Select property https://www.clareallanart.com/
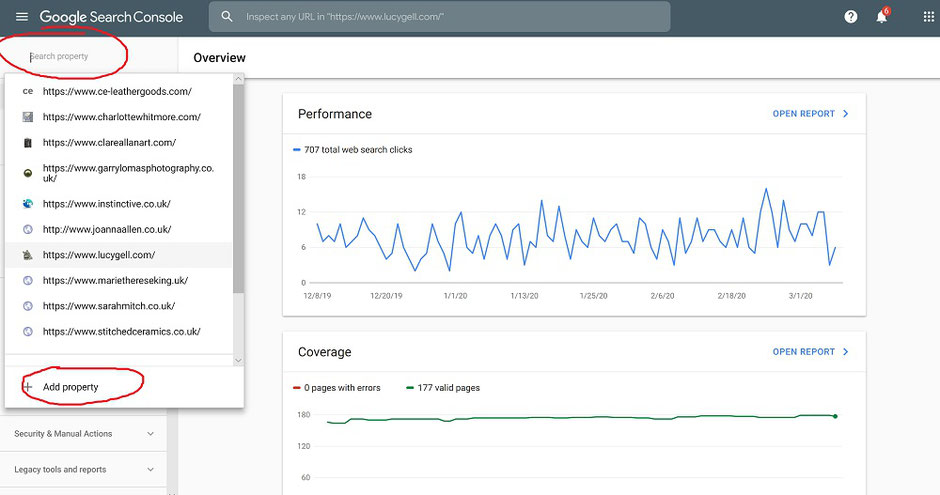This screenshot has width=940, height=495. [x=119, y=143]
